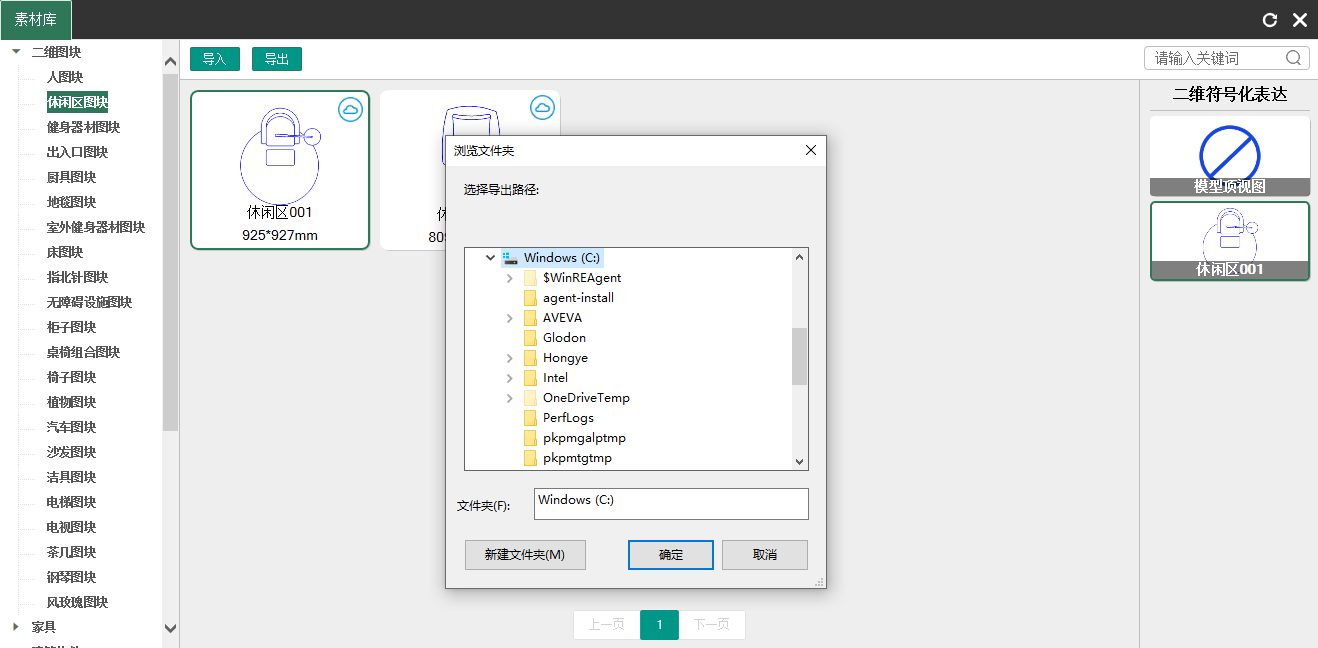
Task: Collapse the Windows (C:) tree node
Action: pyautogui.click(x=490, y=258)
